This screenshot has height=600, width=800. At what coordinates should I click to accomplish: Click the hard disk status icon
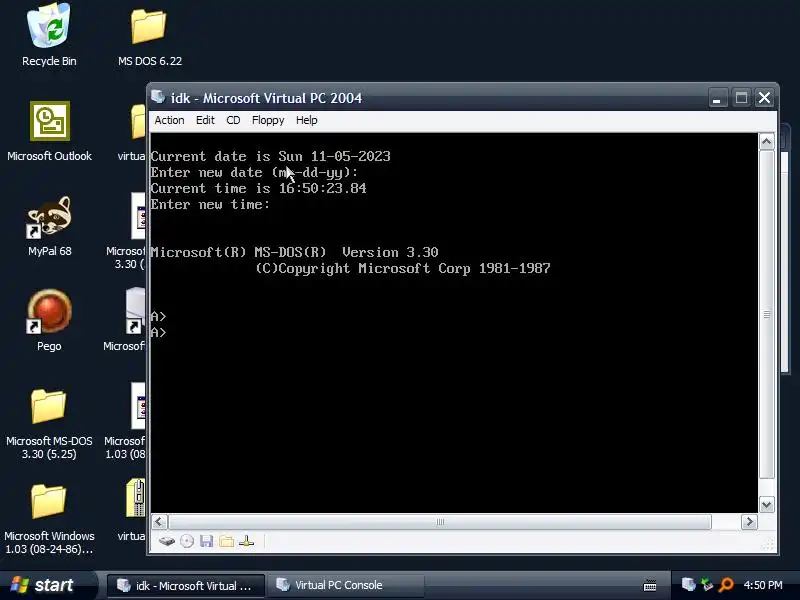[x=166, y=541]
